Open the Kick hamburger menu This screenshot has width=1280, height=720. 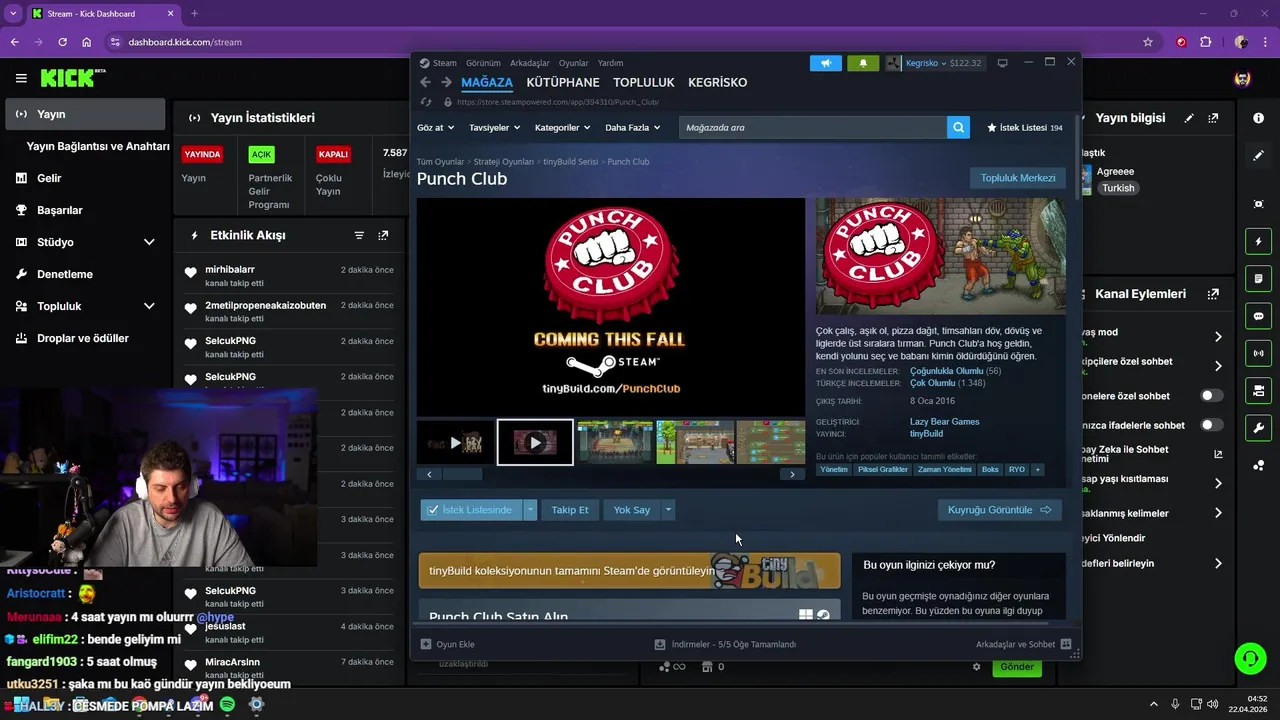(21, 78)
